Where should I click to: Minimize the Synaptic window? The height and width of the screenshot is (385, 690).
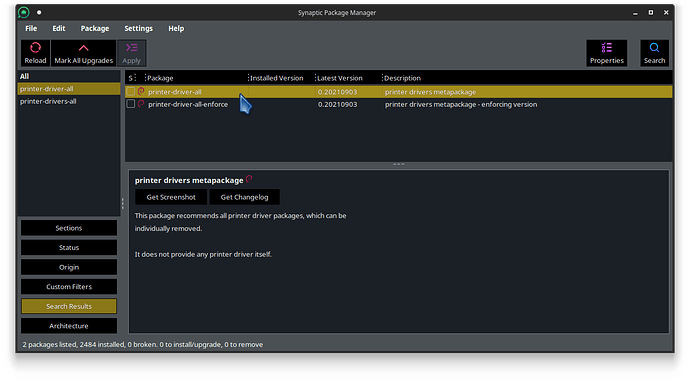[635, 13]
